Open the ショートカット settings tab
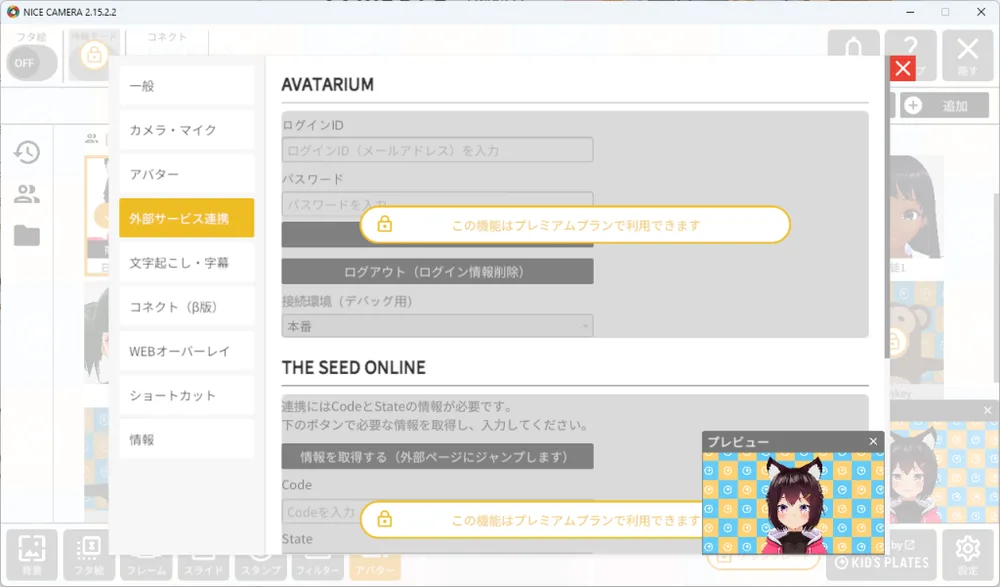This screenshot has width=1000, height=587. pyautogui.click(x=186, y=395)
